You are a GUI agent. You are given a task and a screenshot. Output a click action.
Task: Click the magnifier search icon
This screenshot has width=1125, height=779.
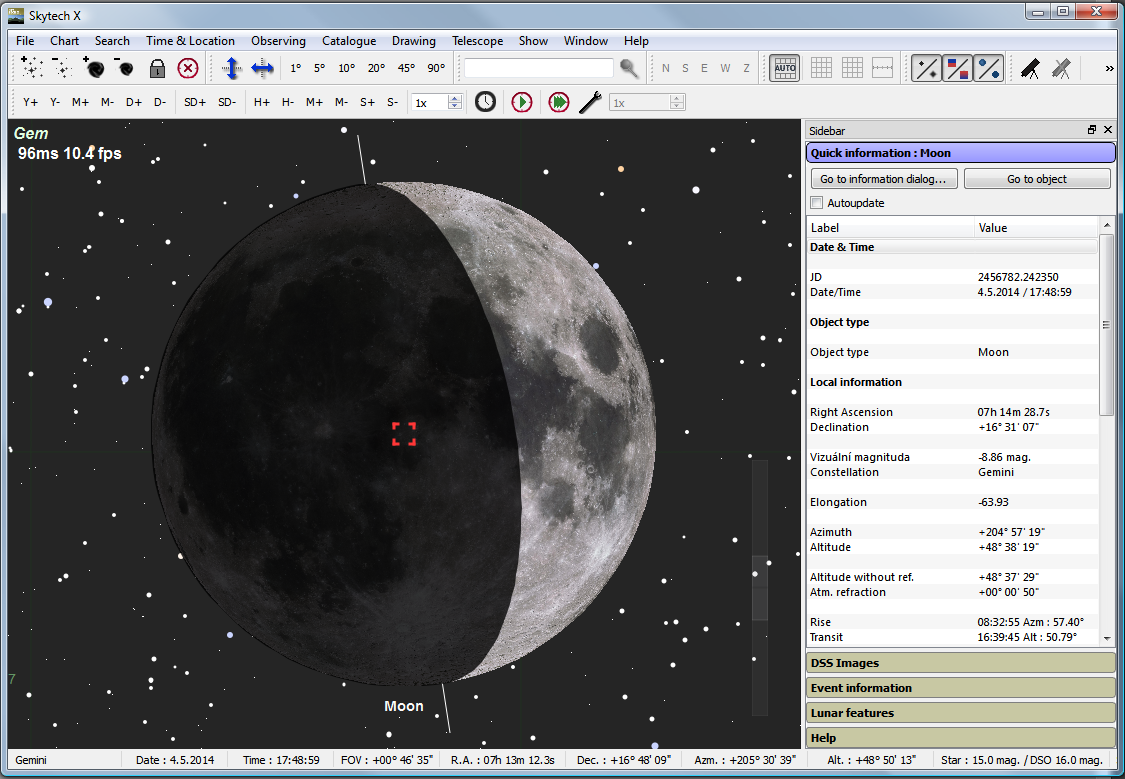click(x=629, y=68)
